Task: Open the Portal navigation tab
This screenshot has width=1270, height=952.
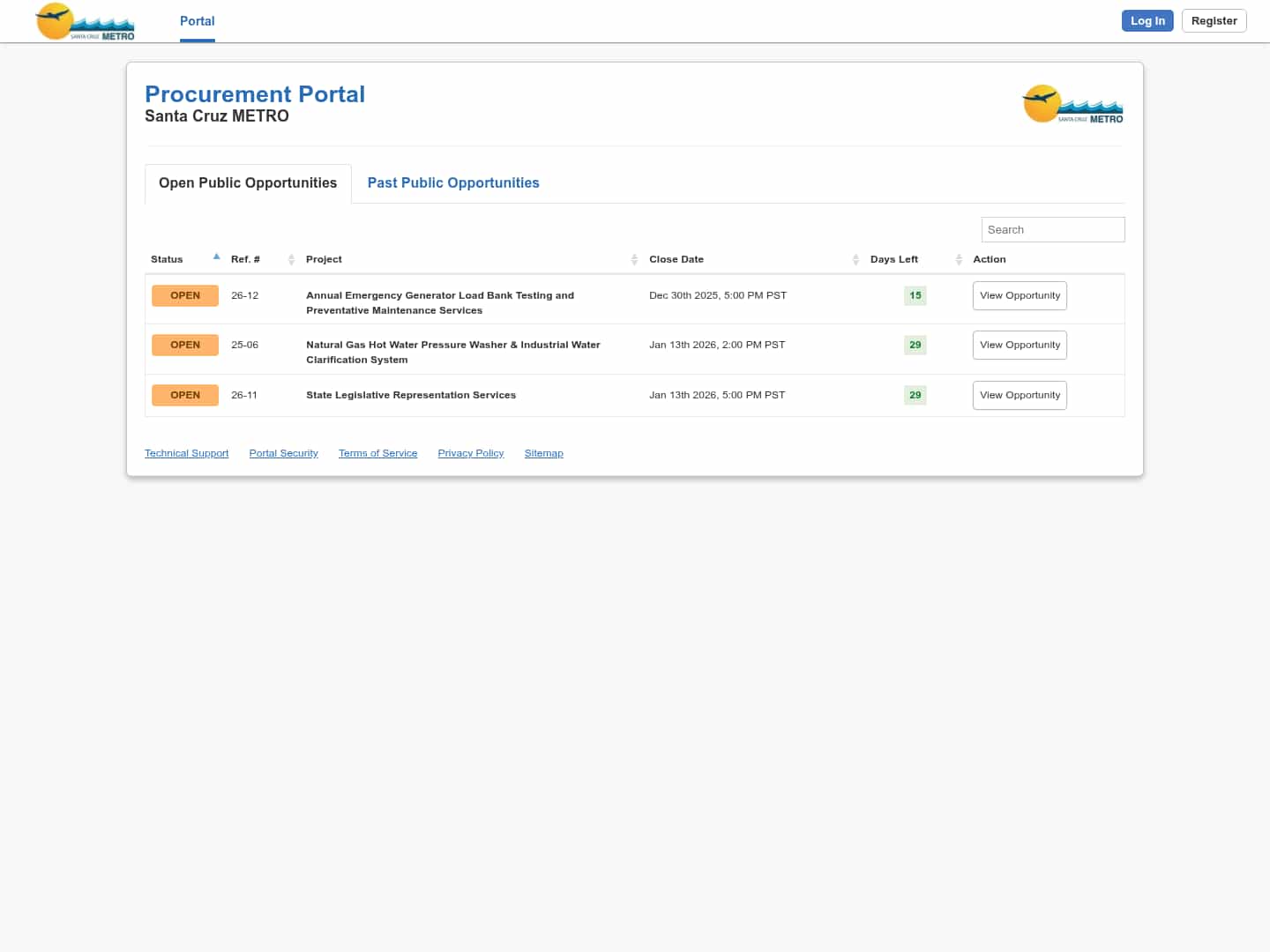Action: [197, 21]
